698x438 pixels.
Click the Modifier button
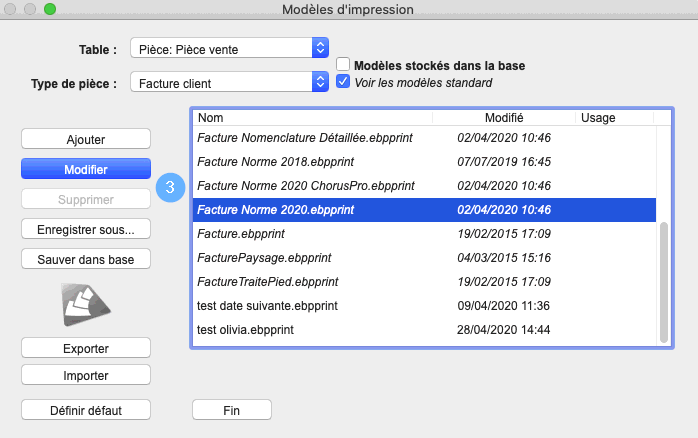click(86, 169)
